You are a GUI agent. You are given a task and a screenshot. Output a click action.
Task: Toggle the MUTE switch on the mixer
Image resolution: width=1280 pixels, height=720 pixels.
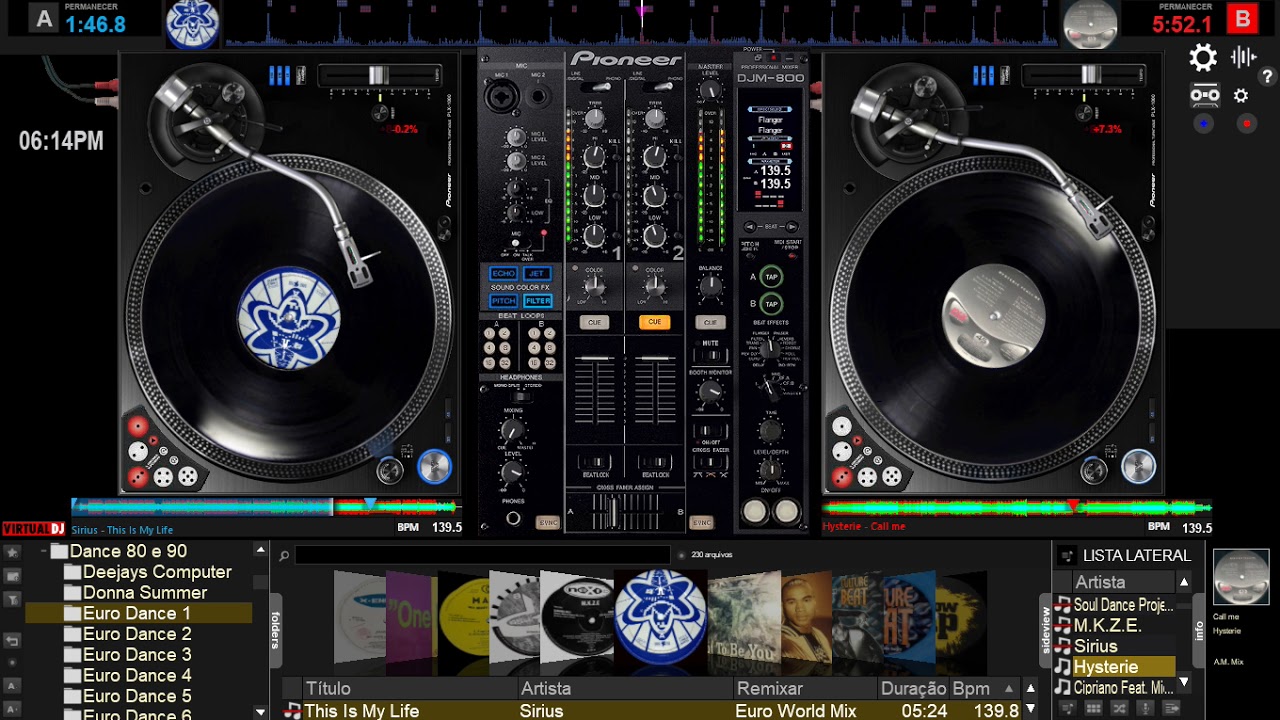point(710,357)
